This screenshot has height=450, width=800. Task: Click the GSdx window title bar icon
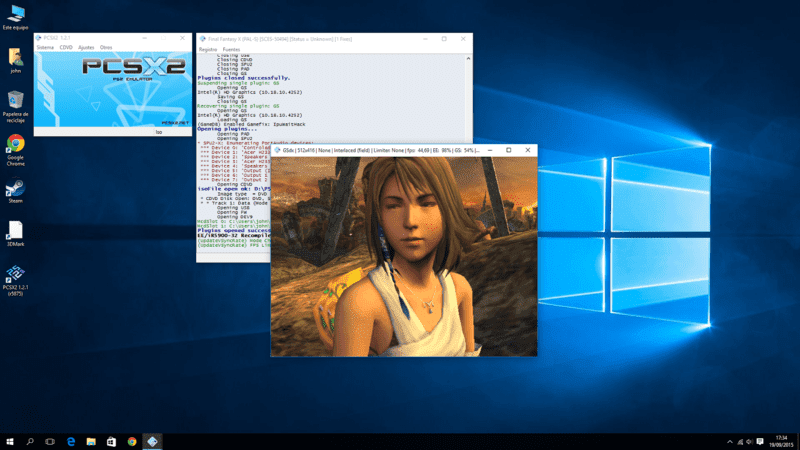(x=277, y=151)
